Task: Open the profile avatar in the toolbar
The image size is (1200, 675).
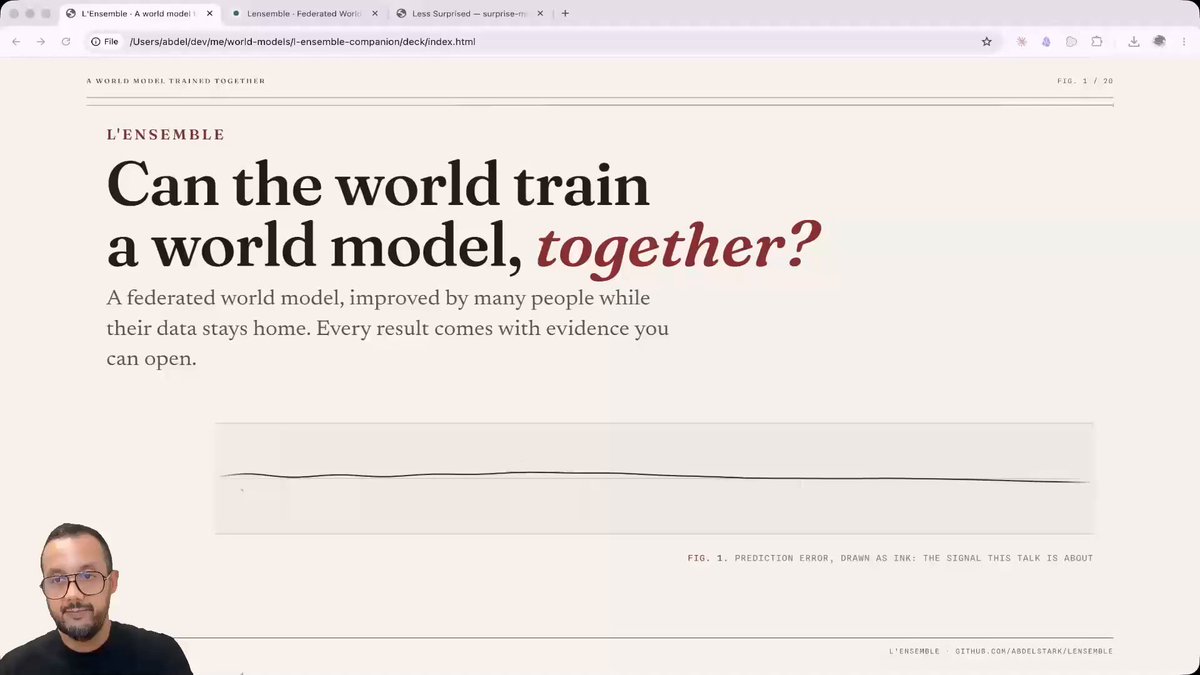Action: (1159, 42)
